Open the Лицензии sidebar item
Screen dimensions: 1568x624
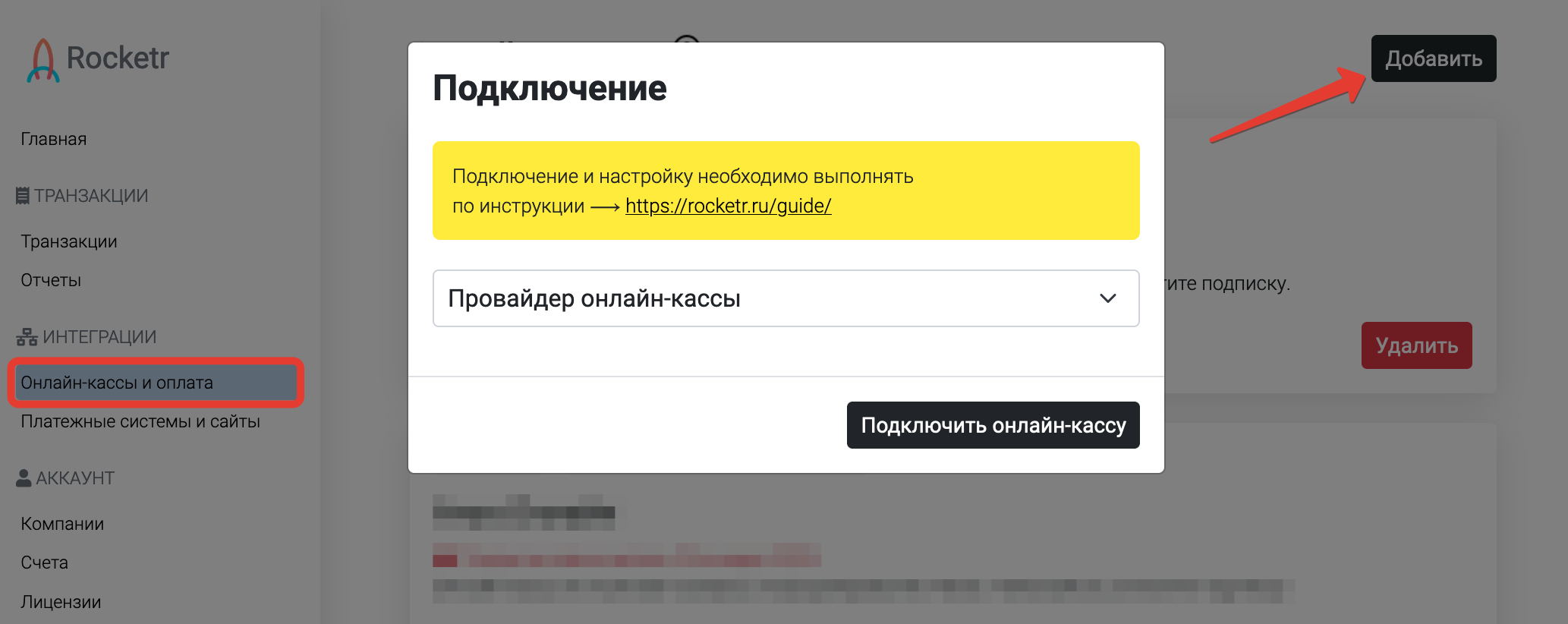pyautogui.click(x=61, y=602)
